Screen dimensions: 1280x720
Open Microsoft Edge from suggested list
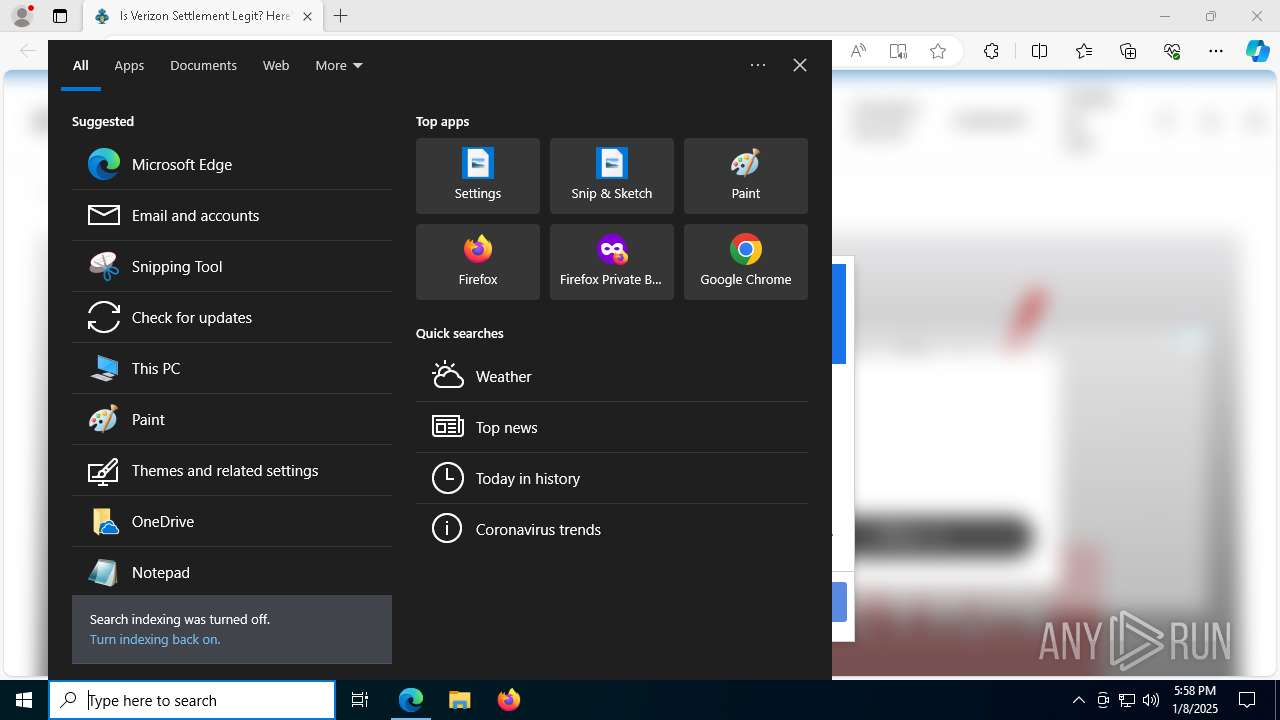(x=232, y=164)
